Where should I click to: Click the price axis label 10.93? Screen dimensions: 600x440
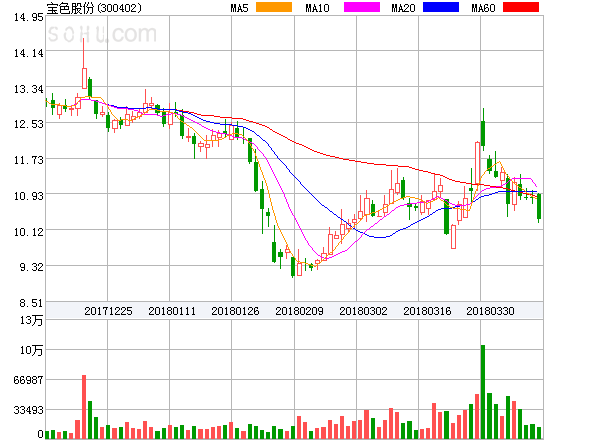29,196
